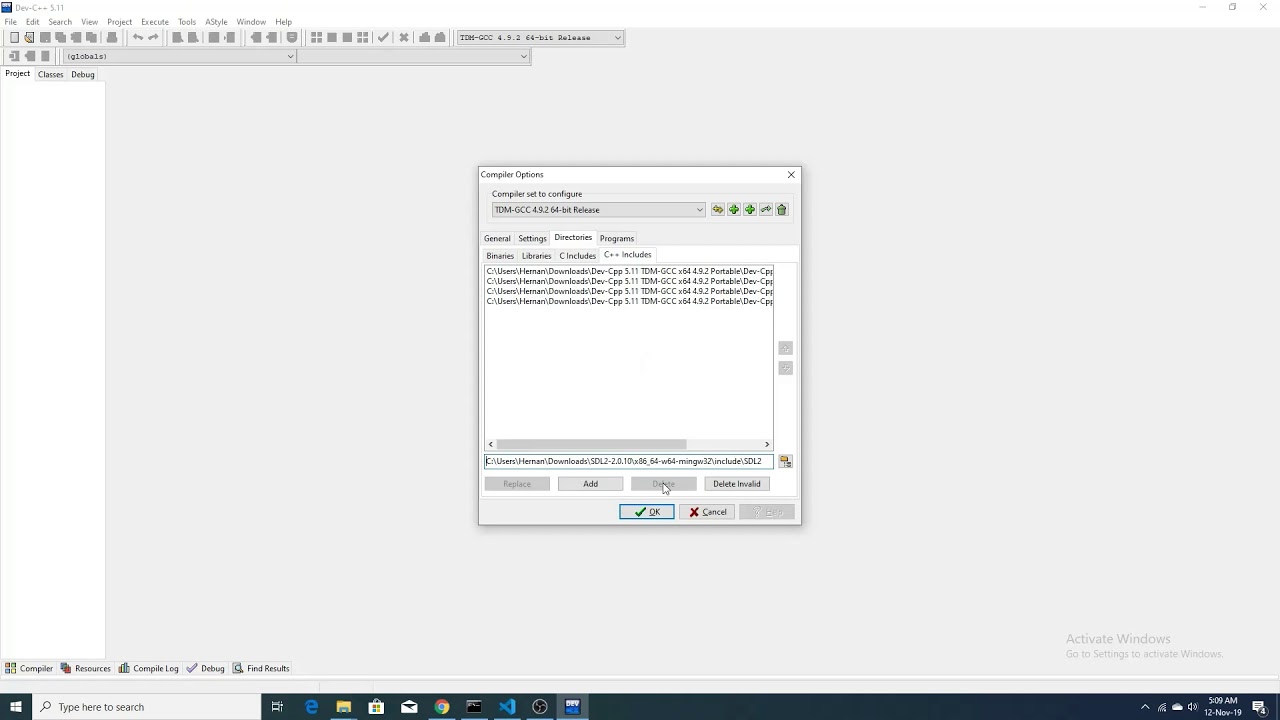The image size is (1280, 720).
Task: Click the Print toolbar icon
Action: (x=112, y=38)
